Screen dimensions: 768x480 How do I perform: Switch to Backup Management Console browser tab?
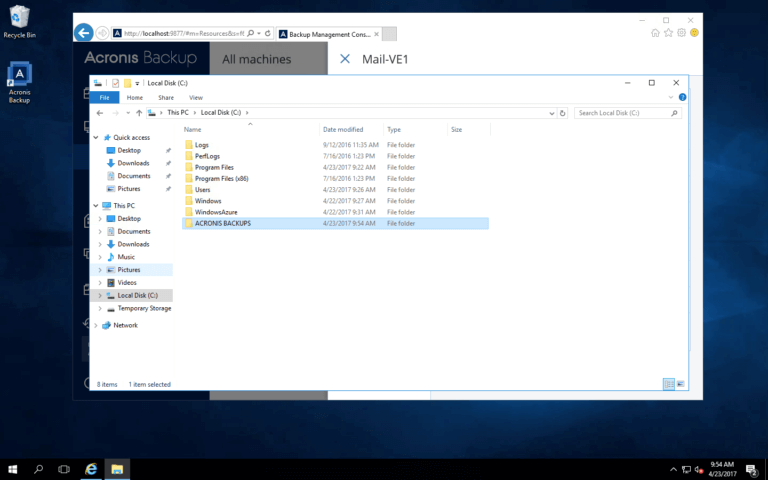pyautogui.click(x=329, y=34)
